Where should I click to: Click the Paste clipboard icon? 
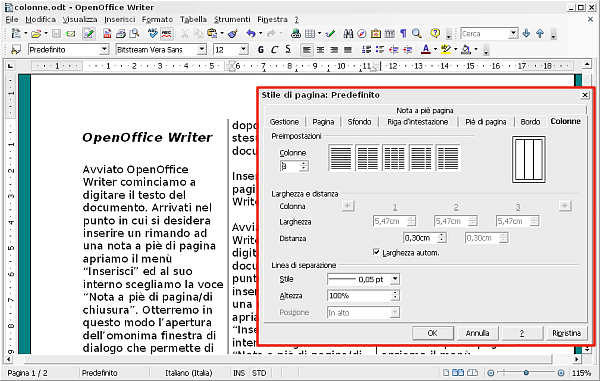[212, 34]
